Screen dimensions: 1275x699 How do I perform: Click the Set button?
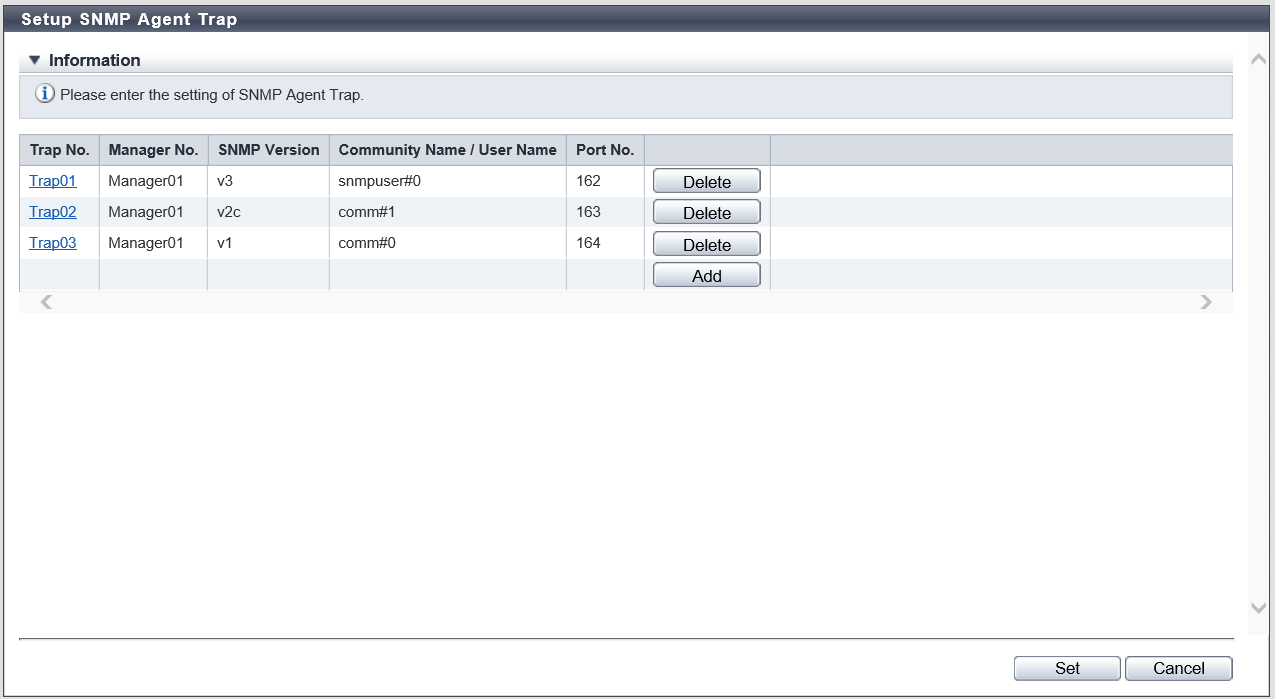(1067, 668)
